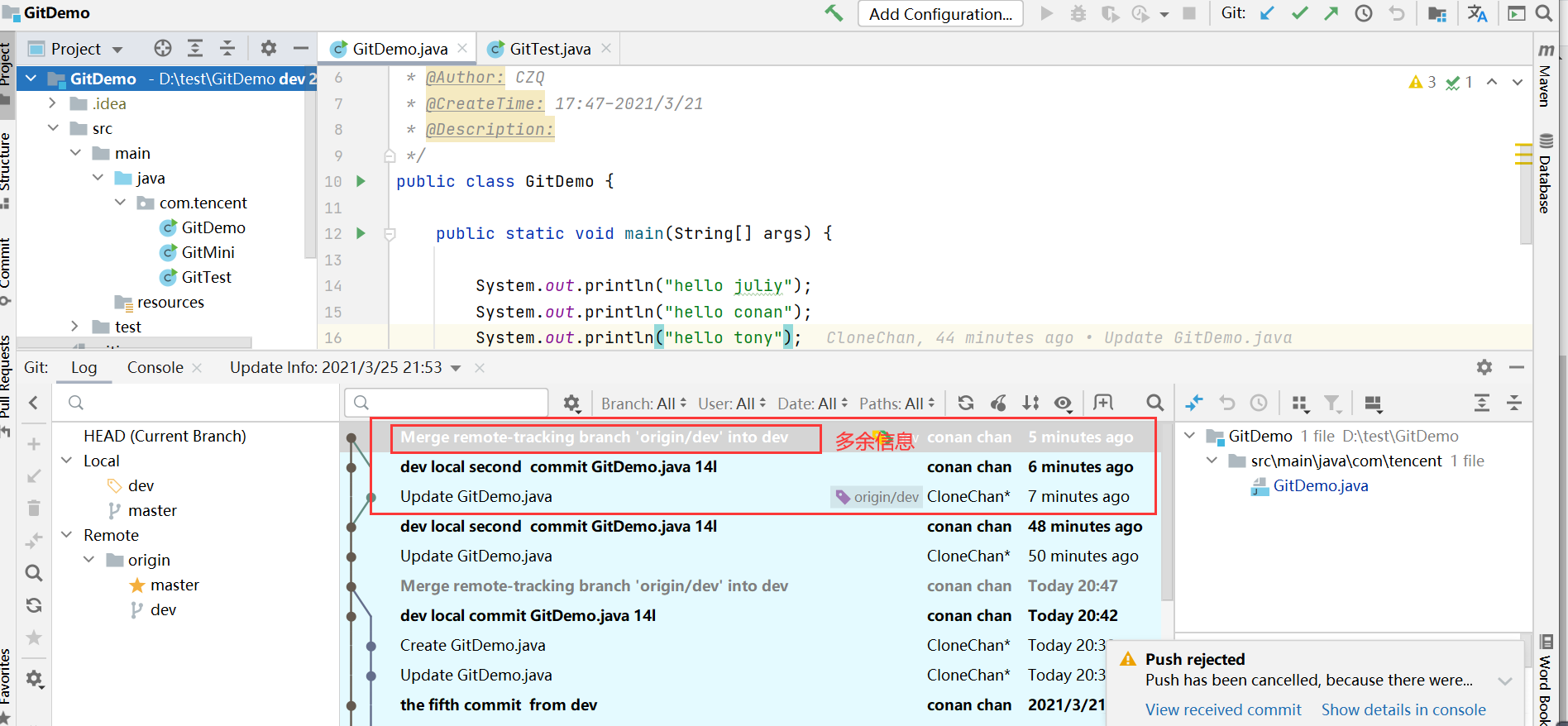The image size is (1568, 726).
Task: Open Update Info 2021/3/25 tab
Action: (x=336, y=367)
